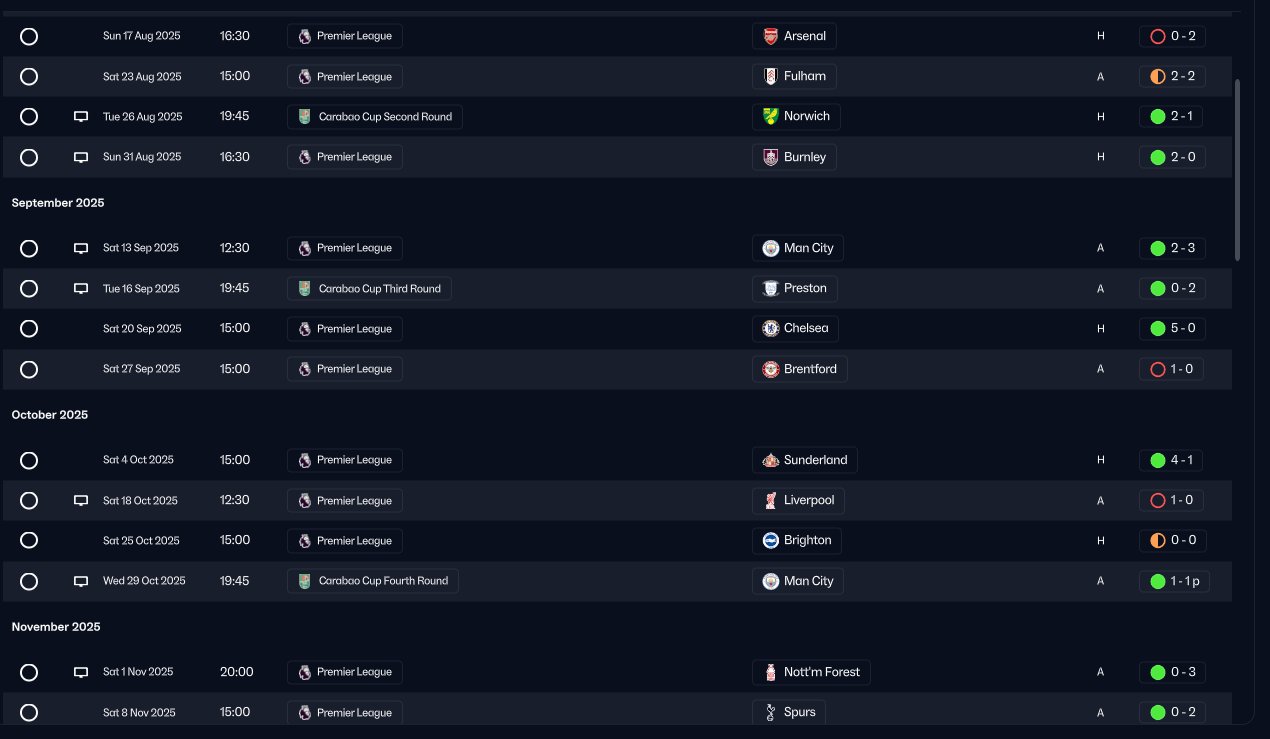Click the Chelsea club crest icon

click(770, 328)
